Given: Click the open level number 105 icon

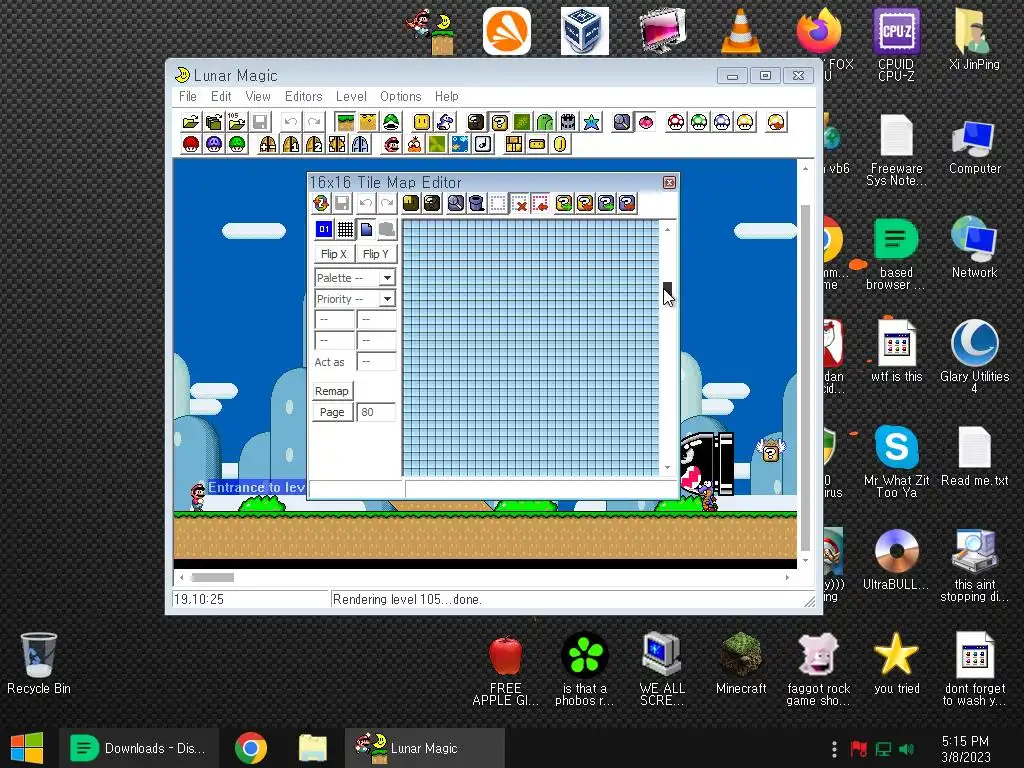Looking at the screenshot, I should tap(236, 122).
